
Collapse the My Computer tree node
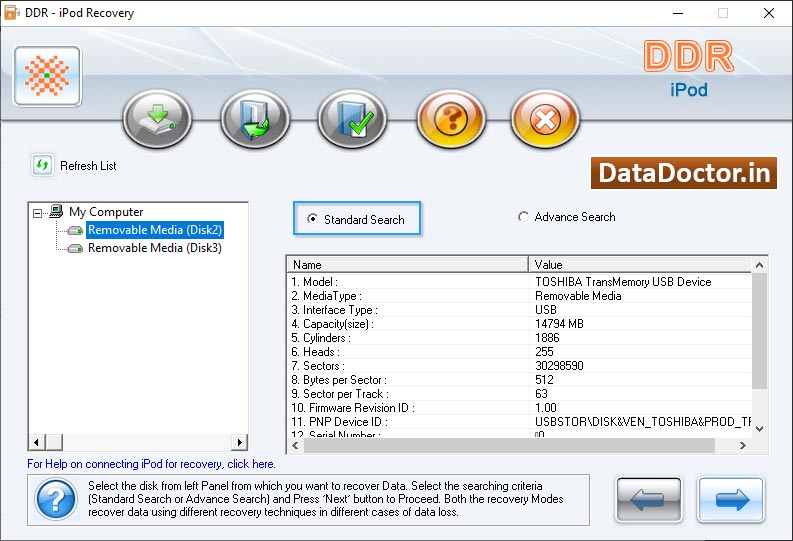(37, 213)
